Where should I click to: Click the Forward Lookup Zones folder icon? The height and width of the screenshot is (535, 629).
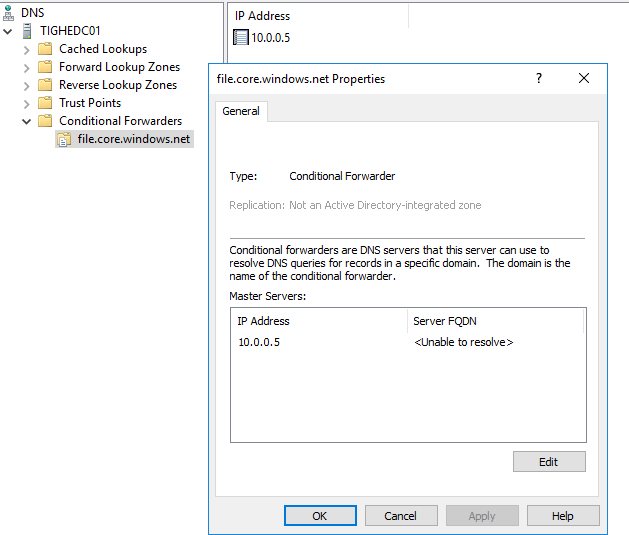coord(45,67)
